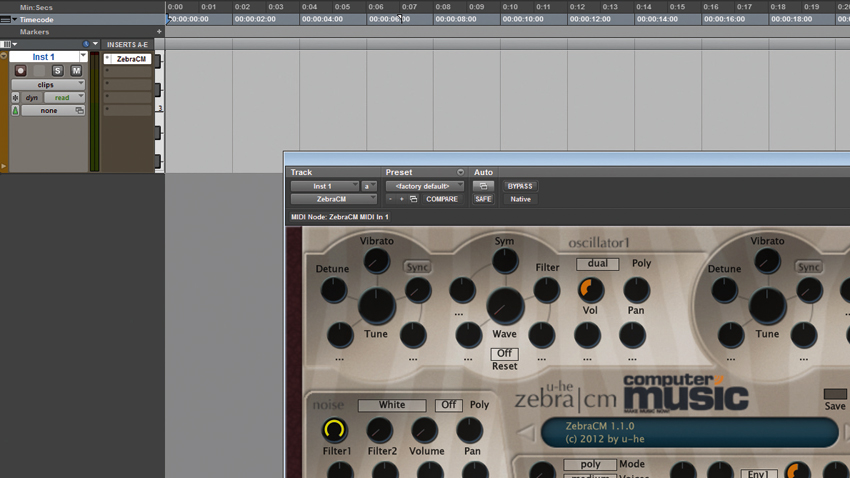Open the read automation mode selector

pos(65,98)
